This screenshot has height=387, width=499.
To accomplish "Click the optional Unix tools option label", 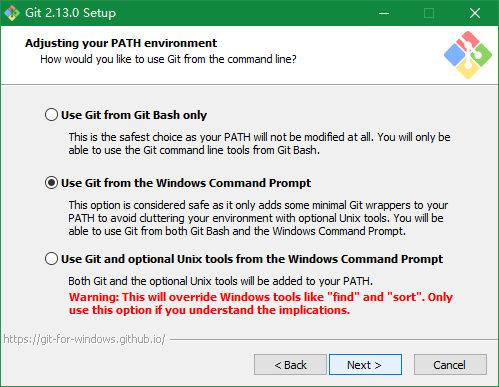I will [252, 259].
